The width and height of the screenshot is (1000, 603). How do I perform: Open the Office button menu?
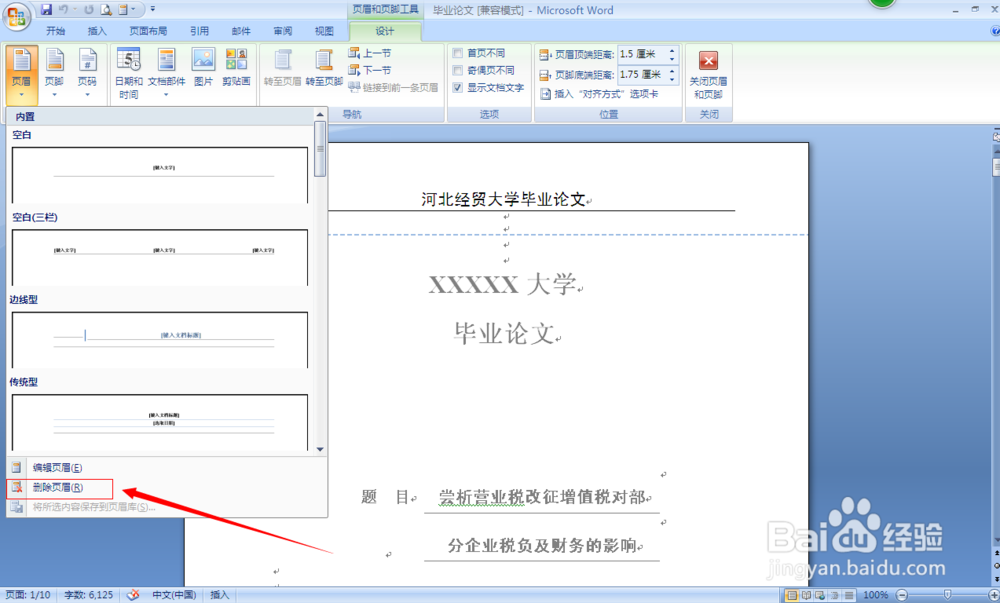pos(17,17)
